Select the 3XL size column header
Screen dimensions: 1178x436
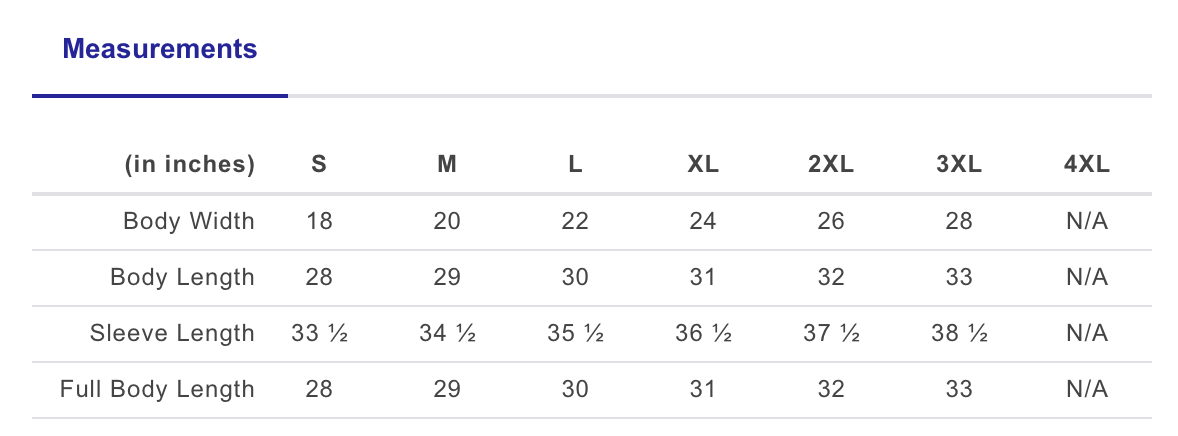[x=959, y=165]
